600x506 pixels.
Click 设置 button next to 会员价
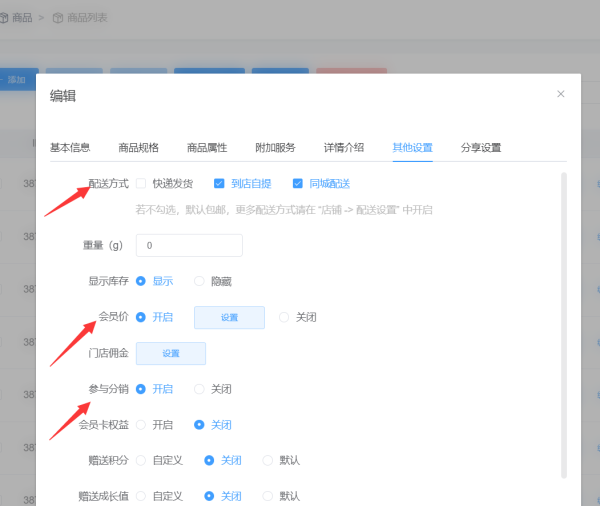229,317
